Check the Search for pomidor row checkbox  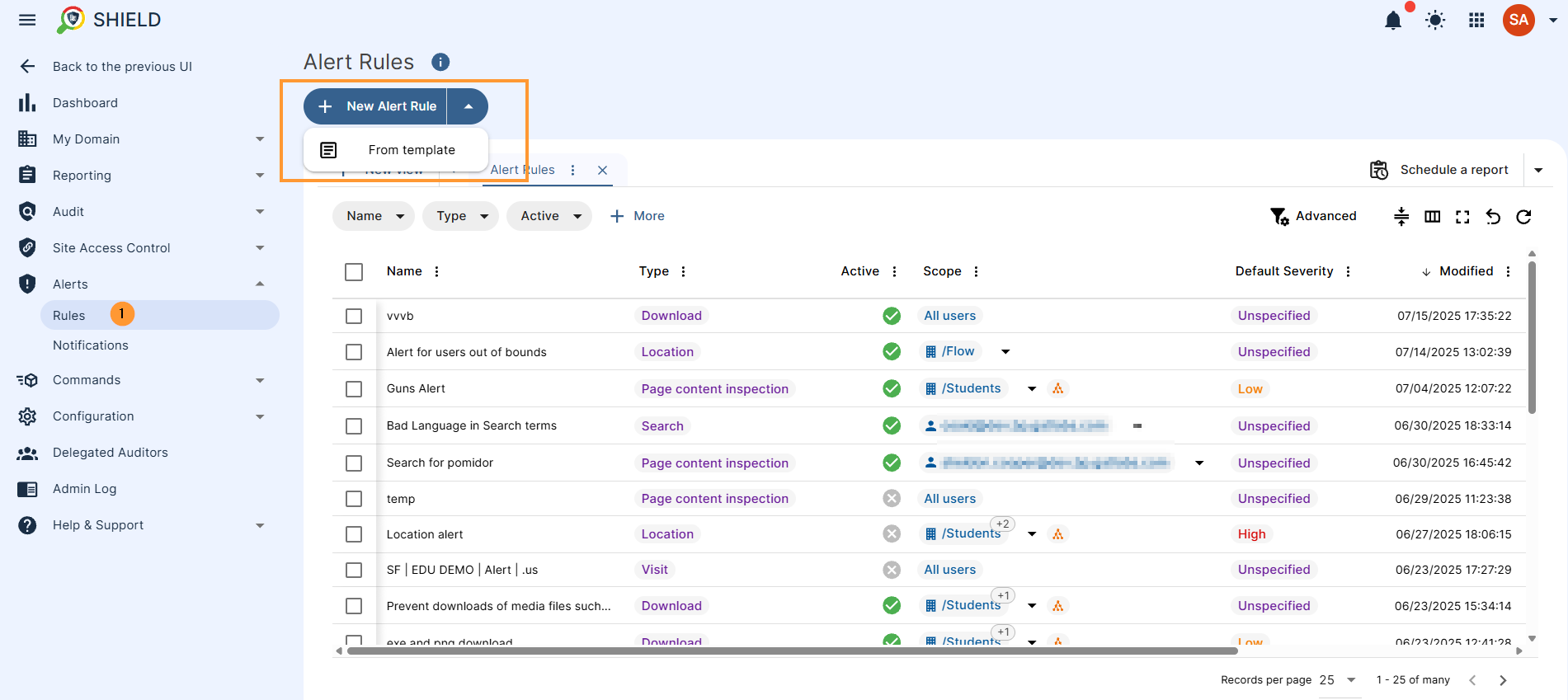pyautogui.click(x=354, y=463)
